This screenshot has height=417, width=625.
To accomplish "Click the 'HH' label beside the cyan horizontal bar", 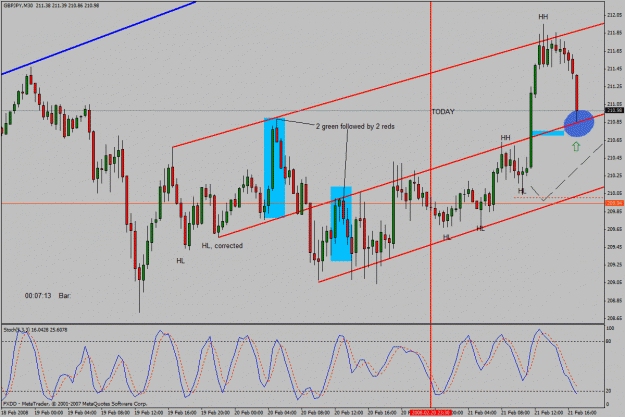I will point(505,138).
